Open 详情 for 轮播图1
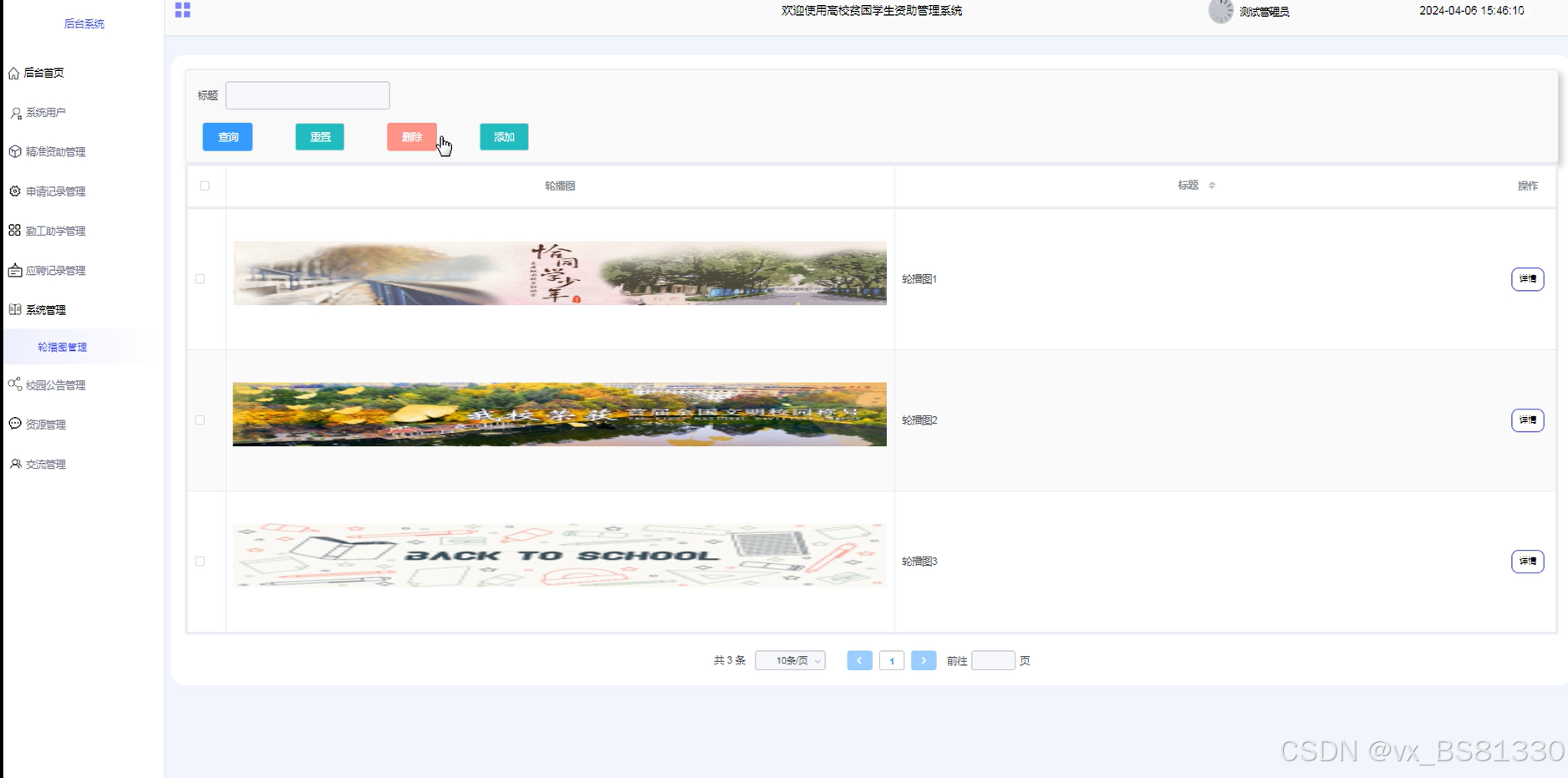 pyautogui.click(x=1527, y=279)
